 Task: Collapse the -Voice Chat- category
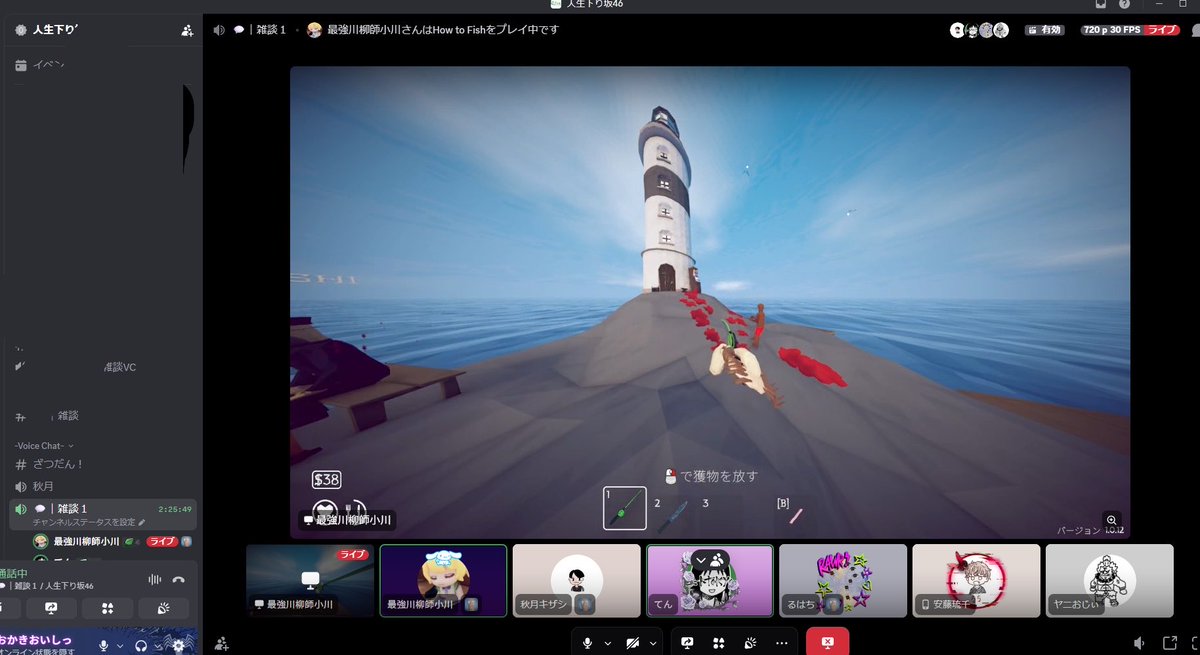click(44, 446)
